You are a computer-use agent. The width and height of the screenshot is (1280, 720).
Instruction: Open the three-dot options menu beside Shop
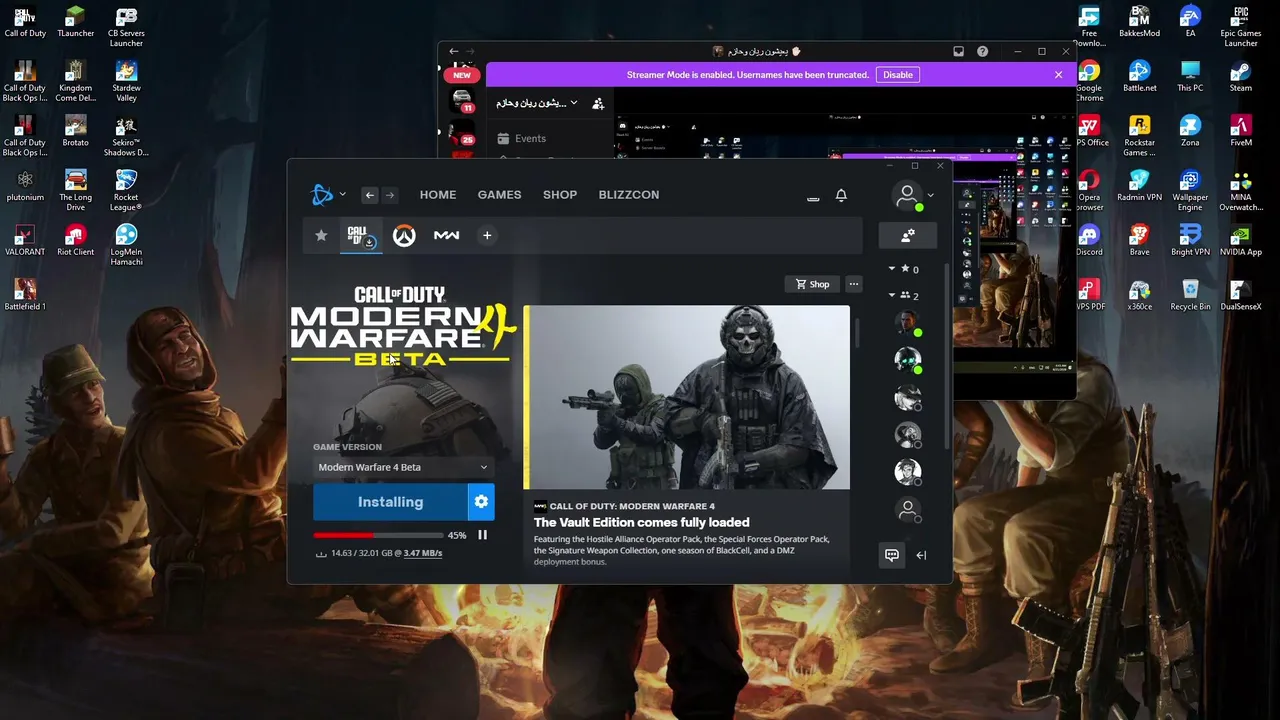coord(853,284)
